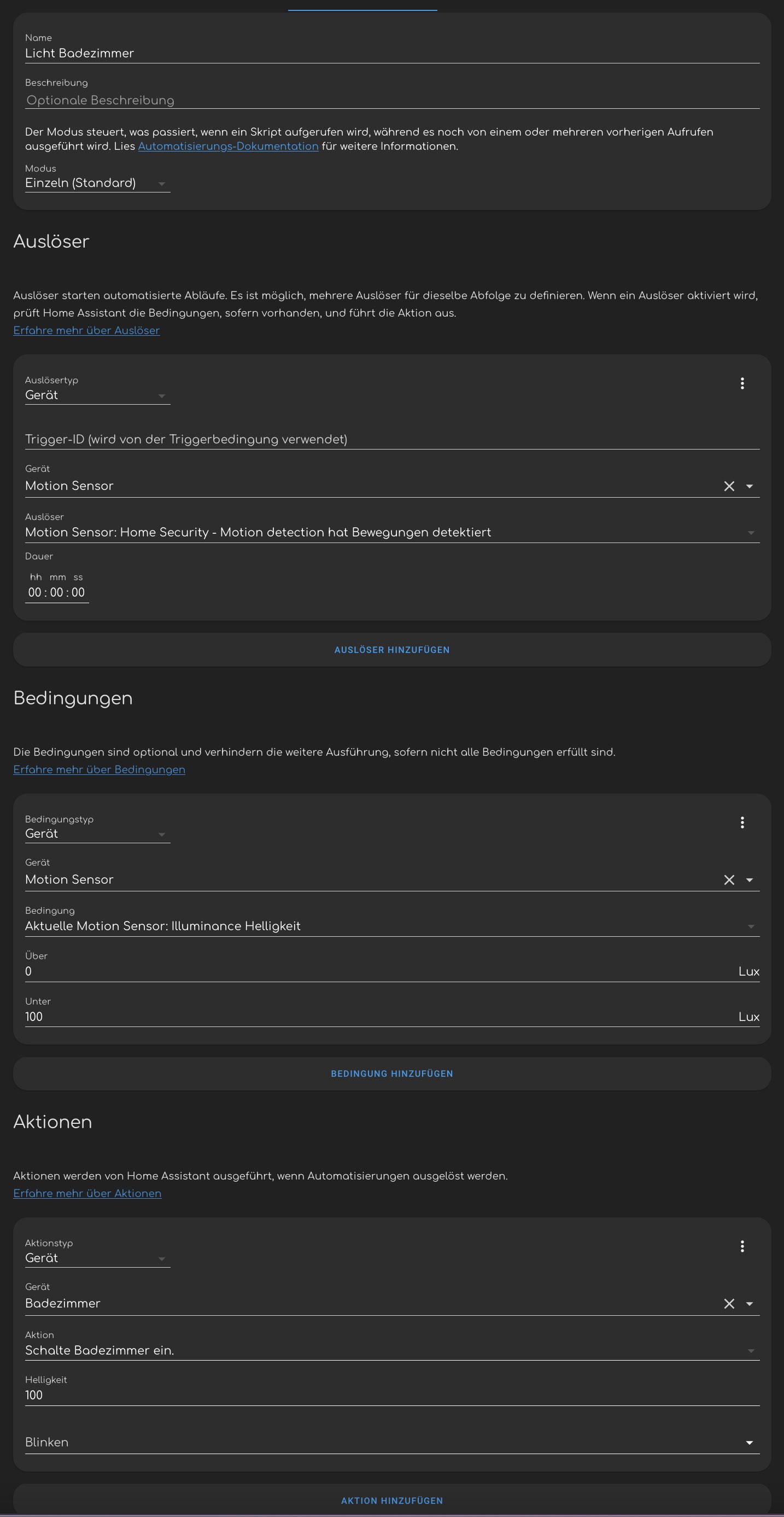The height and width of the screenshot is (1517, 784).
Task: Click Aktion hinzufügen button
Action: (x=392, y=1501)
